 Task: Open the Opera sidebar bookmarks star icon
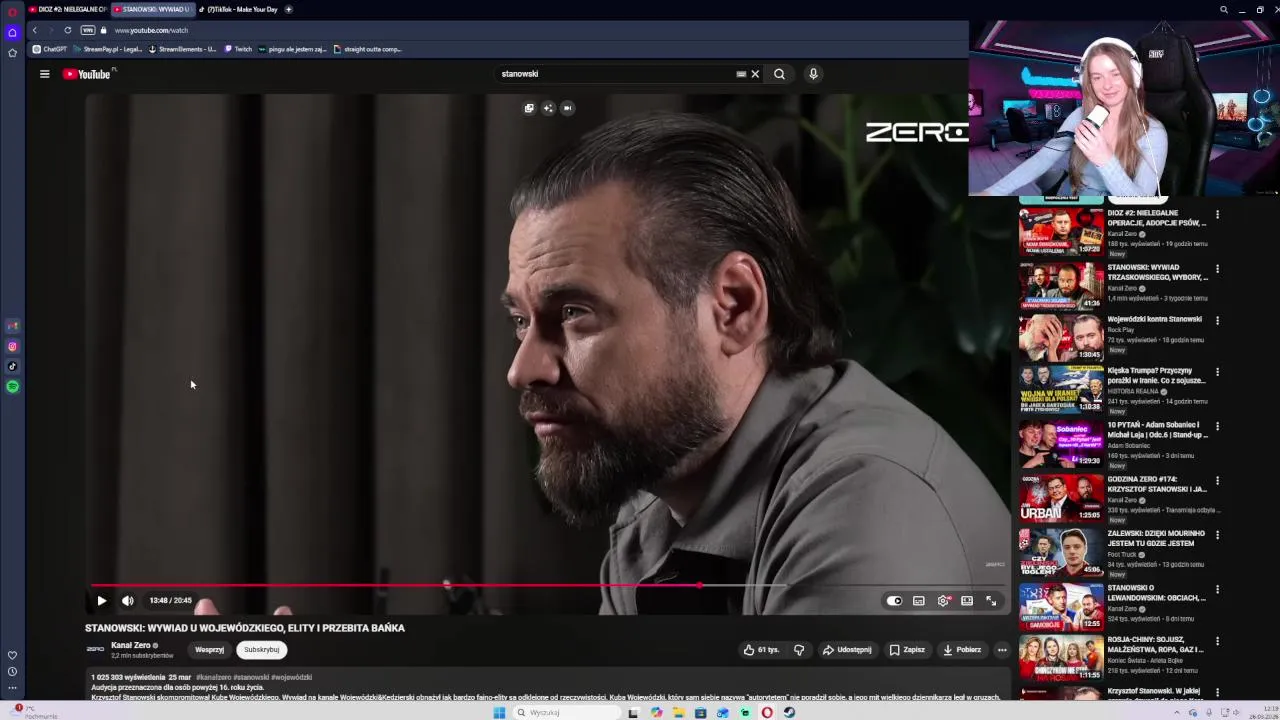coord(12,53)
